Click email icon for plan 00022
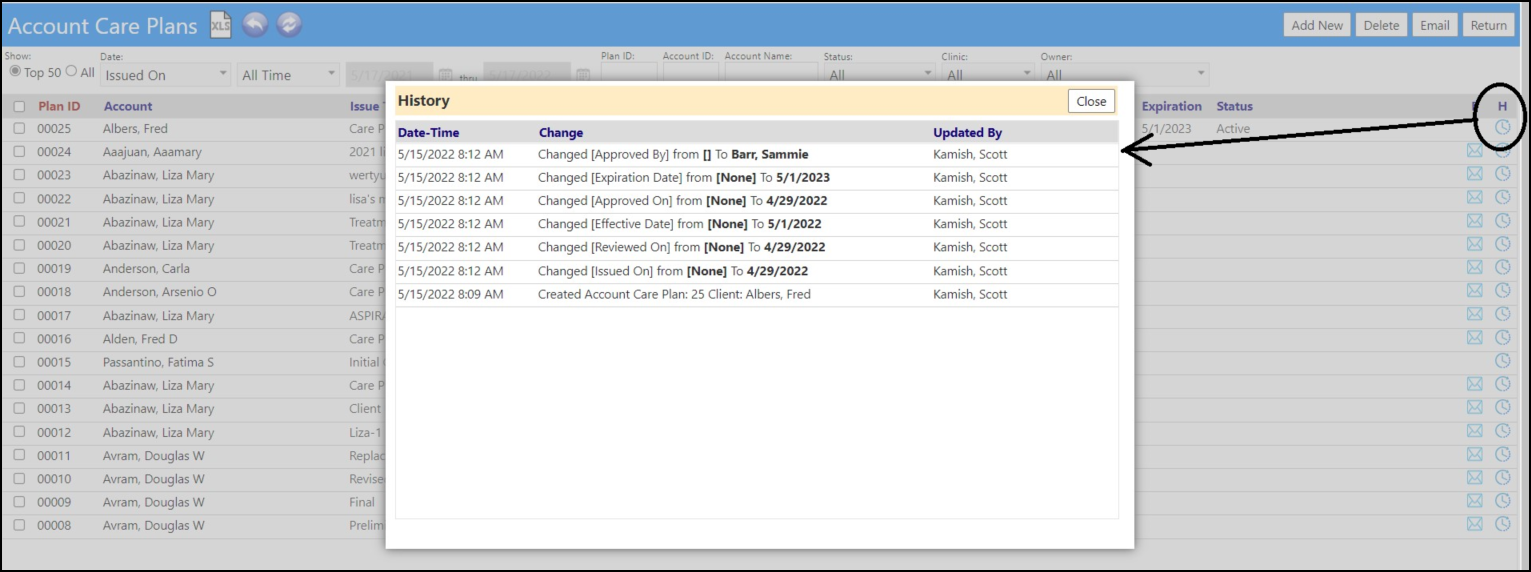Screen dimensions: 1531x572 [x=1474, y=198]
